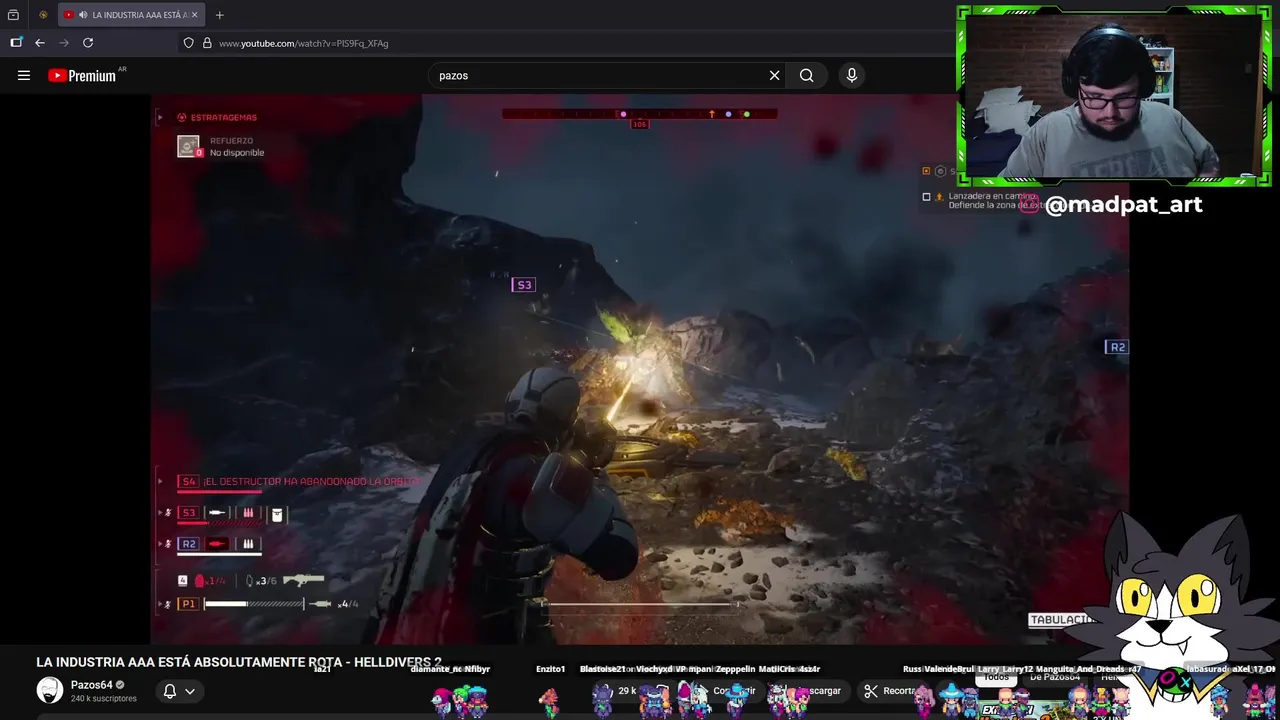Reload the page with the refresh icon

click(x=88, y=43)
